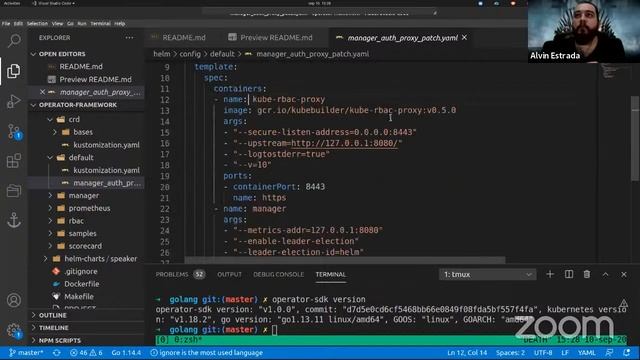This screenshot has height=360, width=640.
Task: Open the terminal selector dropdown 1: tmux
Action: [x=487, y=274]
